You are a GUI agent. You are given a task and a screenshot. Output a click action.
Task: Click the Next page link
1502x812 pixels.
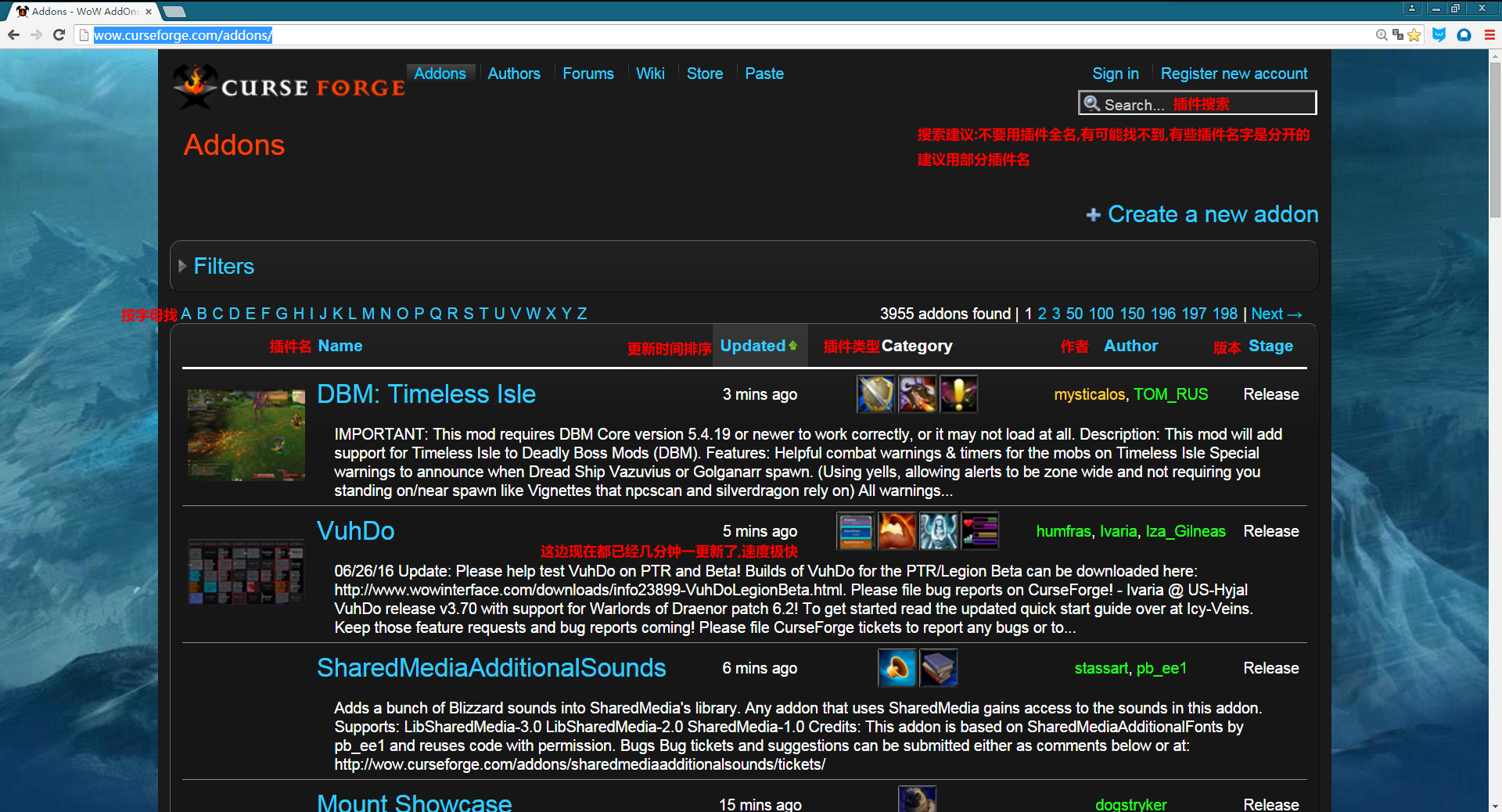coord(1276,314)
